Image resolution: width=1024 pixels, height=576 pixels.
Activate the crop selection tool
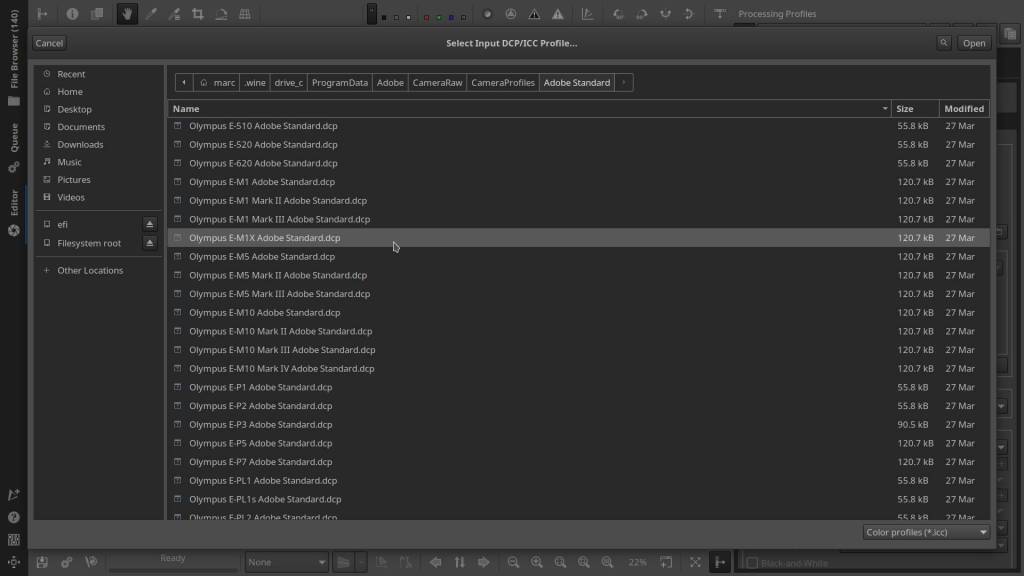click(198, 14)
